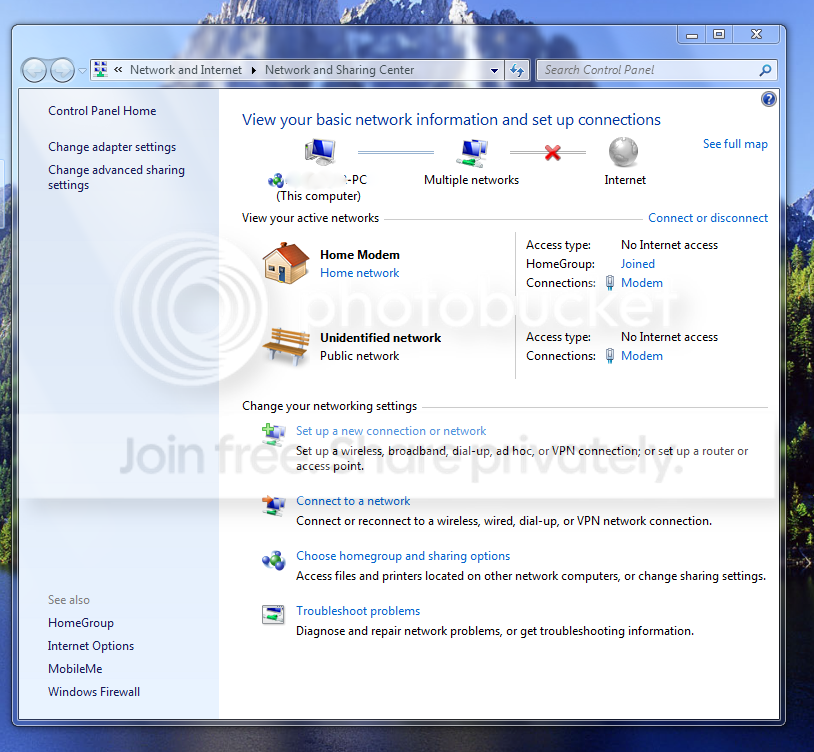Click the homegroup sharing options spheres icon
Screen dimensions: 814x752
click(x=274, y=560)
